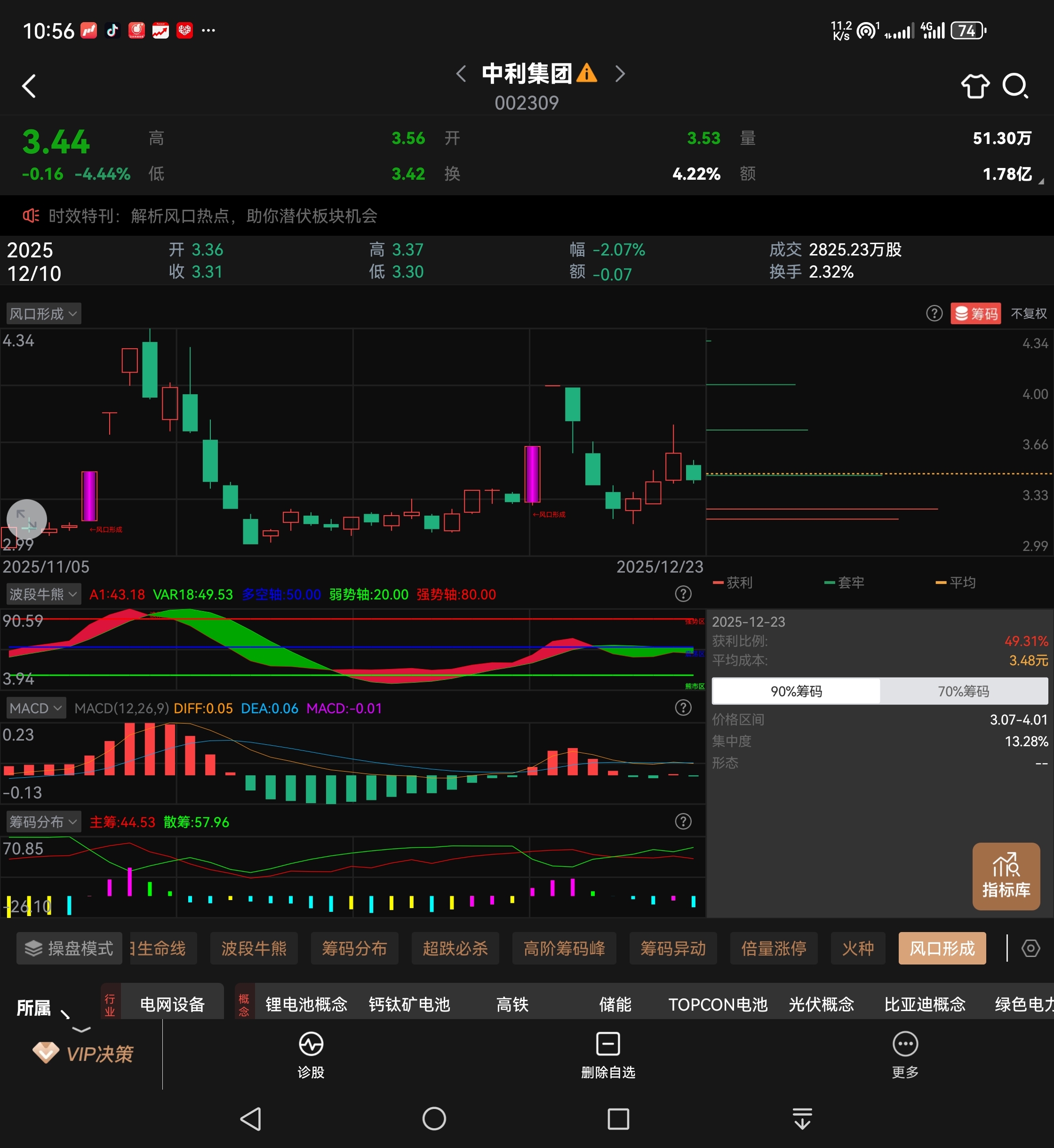Toggle the red 筹码 chip display
Screen dimensions: 1054x1148
tap(976, 314)
